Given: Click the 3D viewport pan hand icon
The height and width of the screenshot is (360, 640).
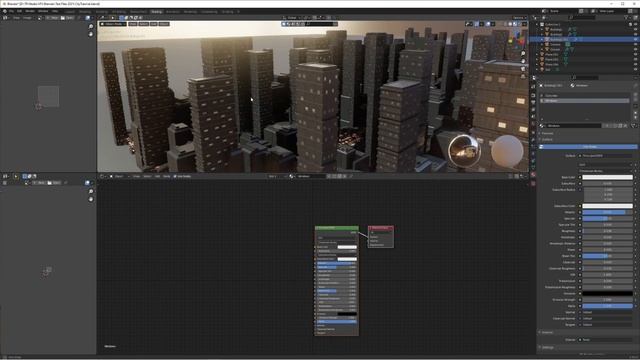Looking at the screenshot, I should pyautogui.click(x=523, y=61).
